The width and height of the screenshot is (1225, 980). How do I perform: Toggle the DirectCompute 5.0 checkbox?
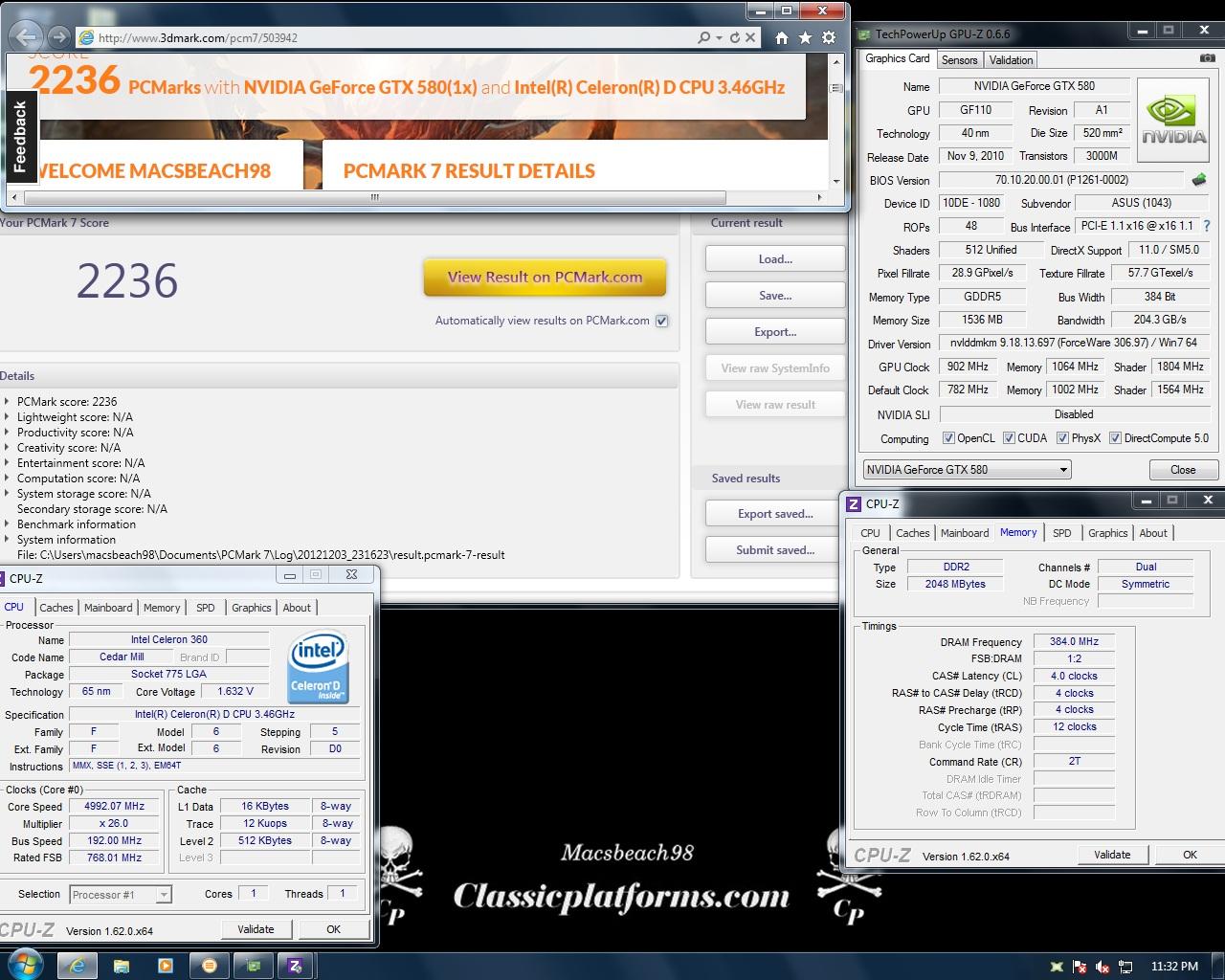coord(1115,438)
